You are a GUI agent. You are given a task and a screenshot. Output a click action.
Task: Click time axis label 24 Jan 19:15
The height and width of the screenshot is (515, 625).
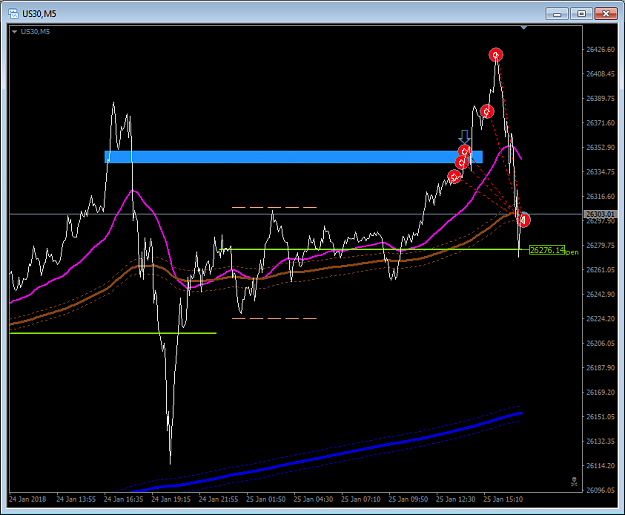click(171, 499)
